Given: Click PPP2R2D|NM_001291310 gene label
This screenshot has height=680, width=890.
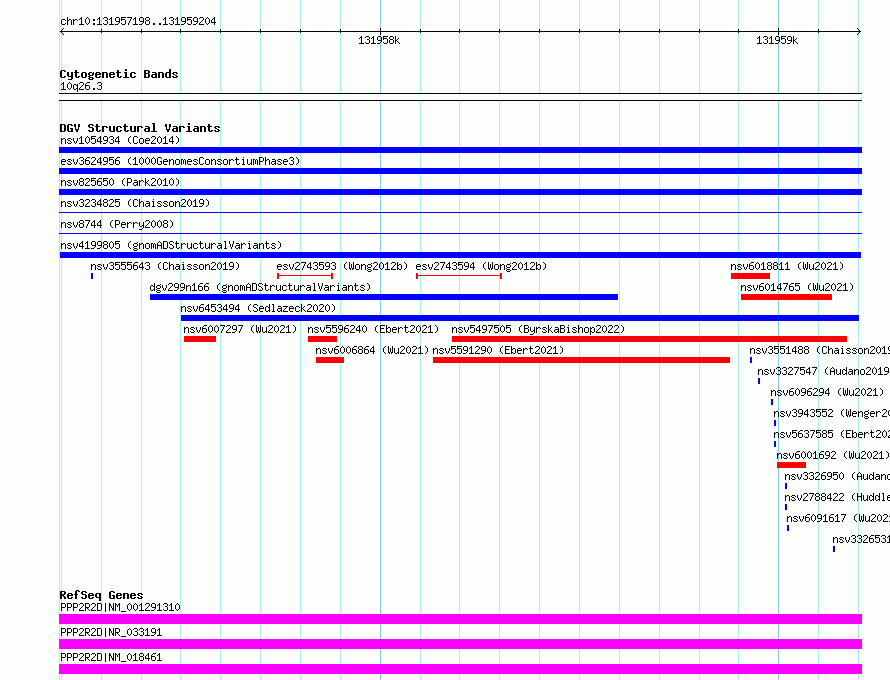Looking at the screenshot, I should coord(120,607).
